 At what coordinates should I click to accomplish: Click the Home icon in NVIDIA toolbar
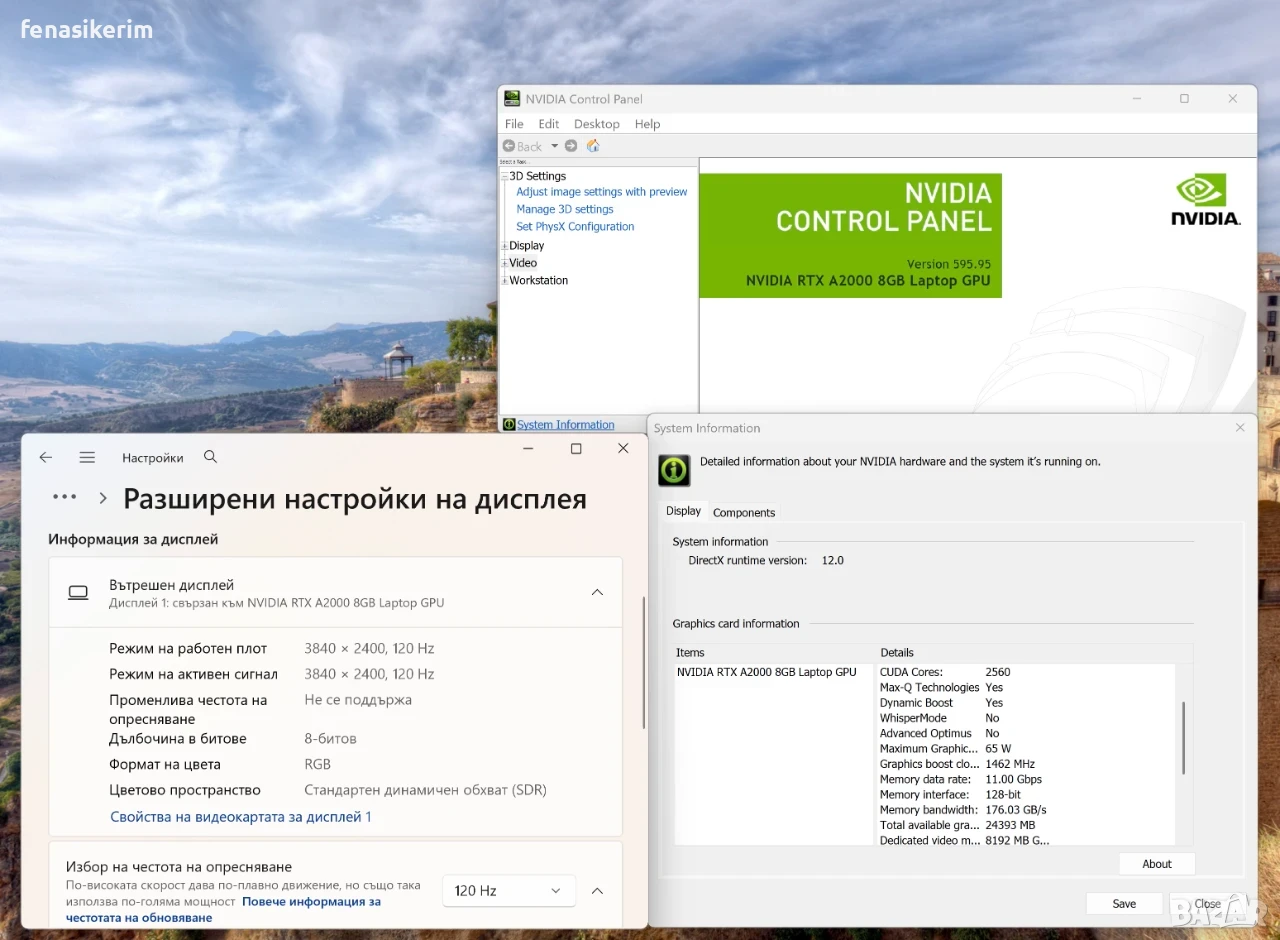[x=593, y=146]
